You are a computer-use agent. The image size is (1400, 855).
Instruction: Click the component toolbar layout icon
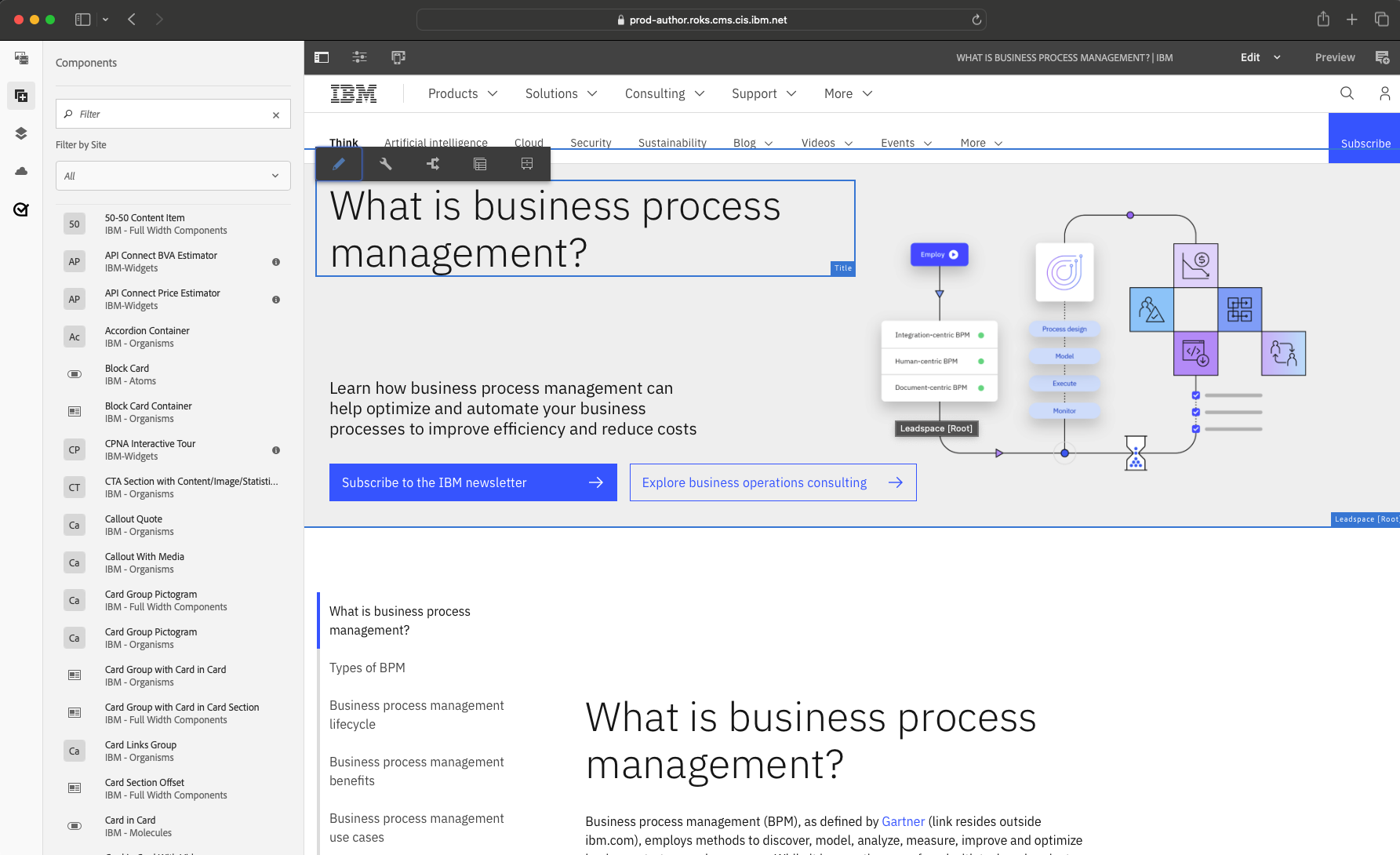coord(480,164)
